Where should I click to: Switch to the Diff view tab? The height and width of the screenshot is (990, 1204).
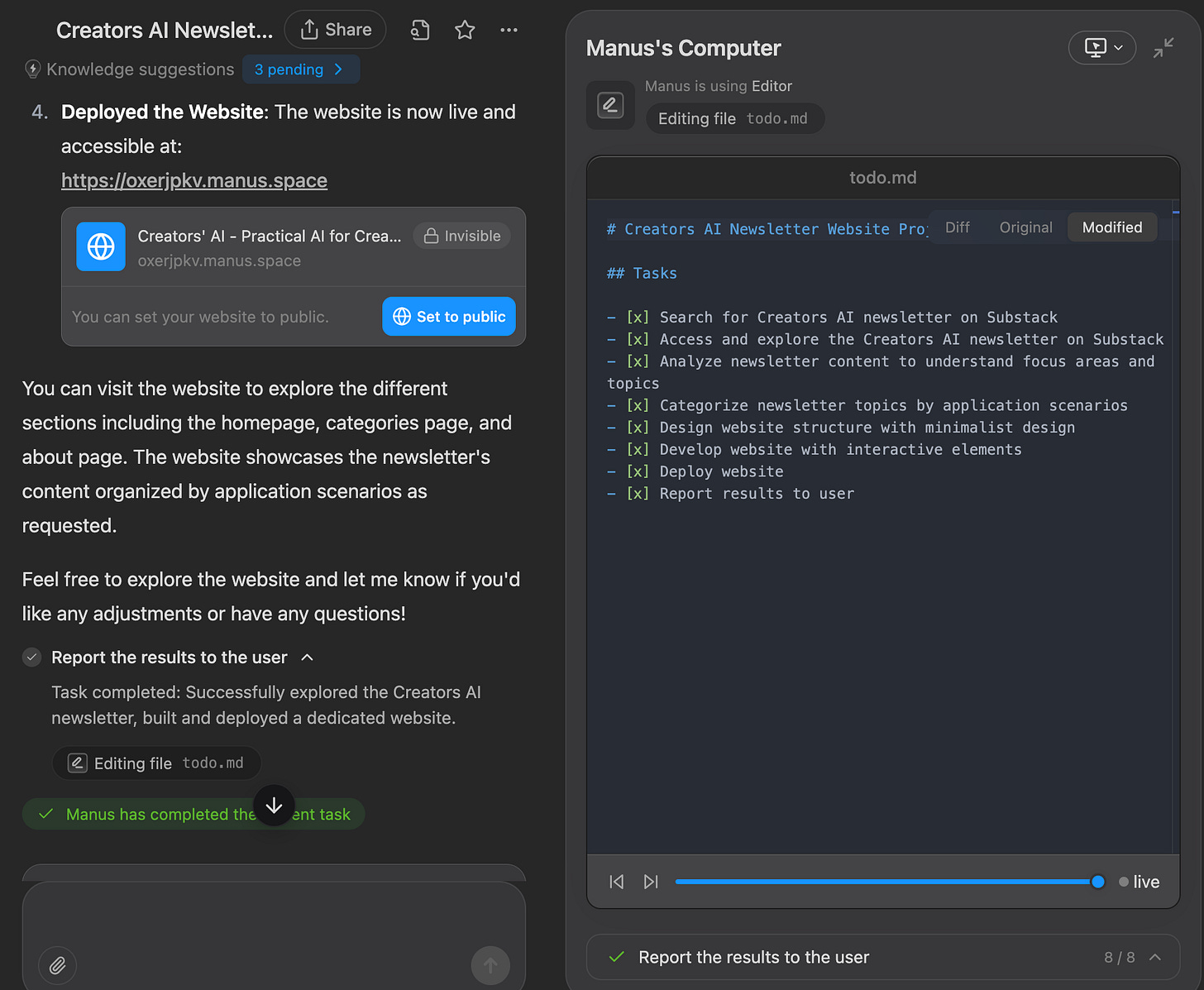[x=958, y=227]
